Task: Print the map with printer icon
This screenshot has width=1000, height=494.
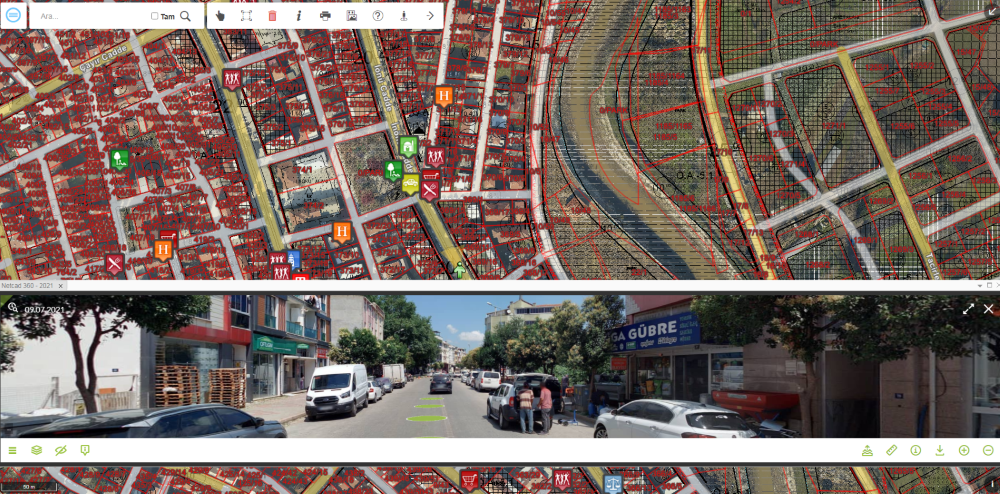Action: pyautogui.click(x=325, y=16)
